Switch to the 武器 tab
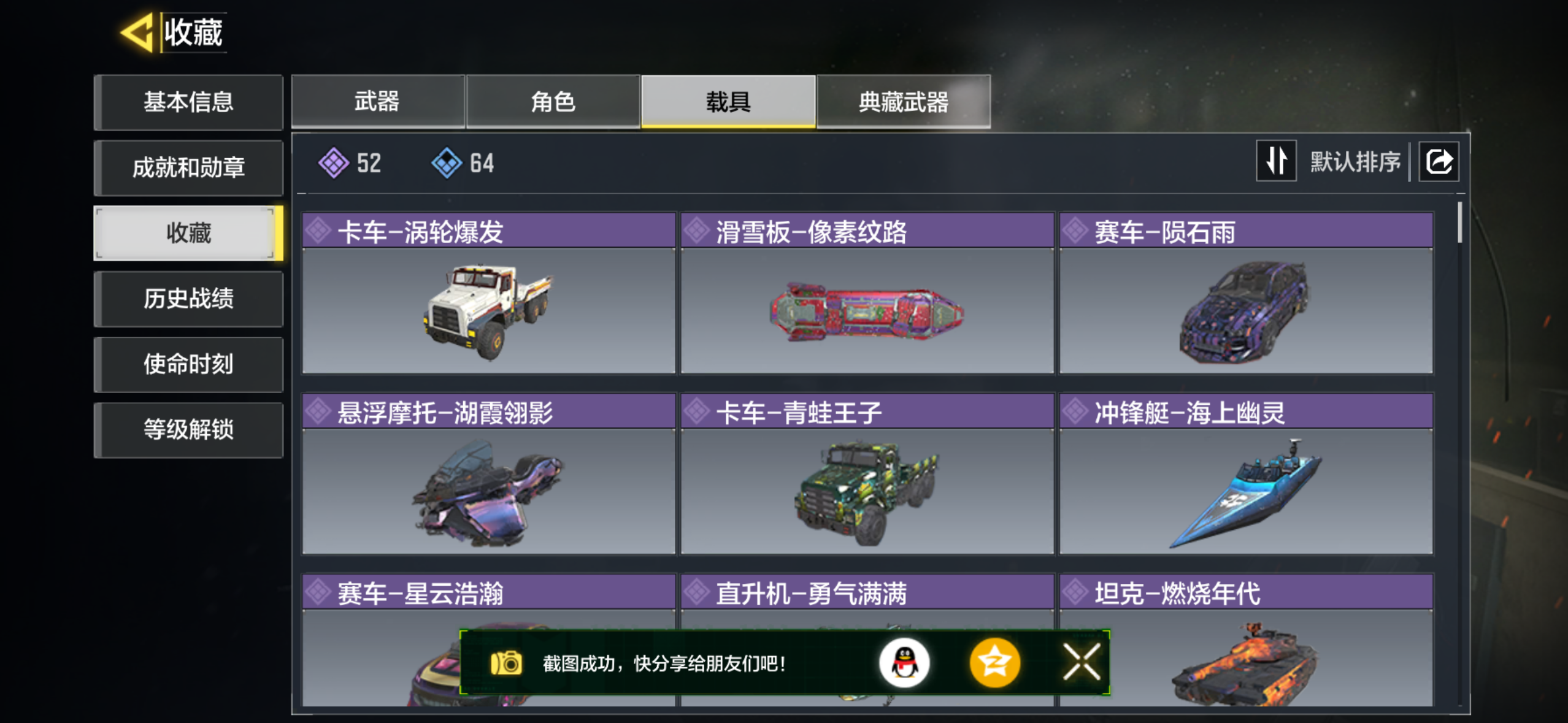The width and height of the screenshot is (1568, 723). pyautogui.click(x=378, y=101)
